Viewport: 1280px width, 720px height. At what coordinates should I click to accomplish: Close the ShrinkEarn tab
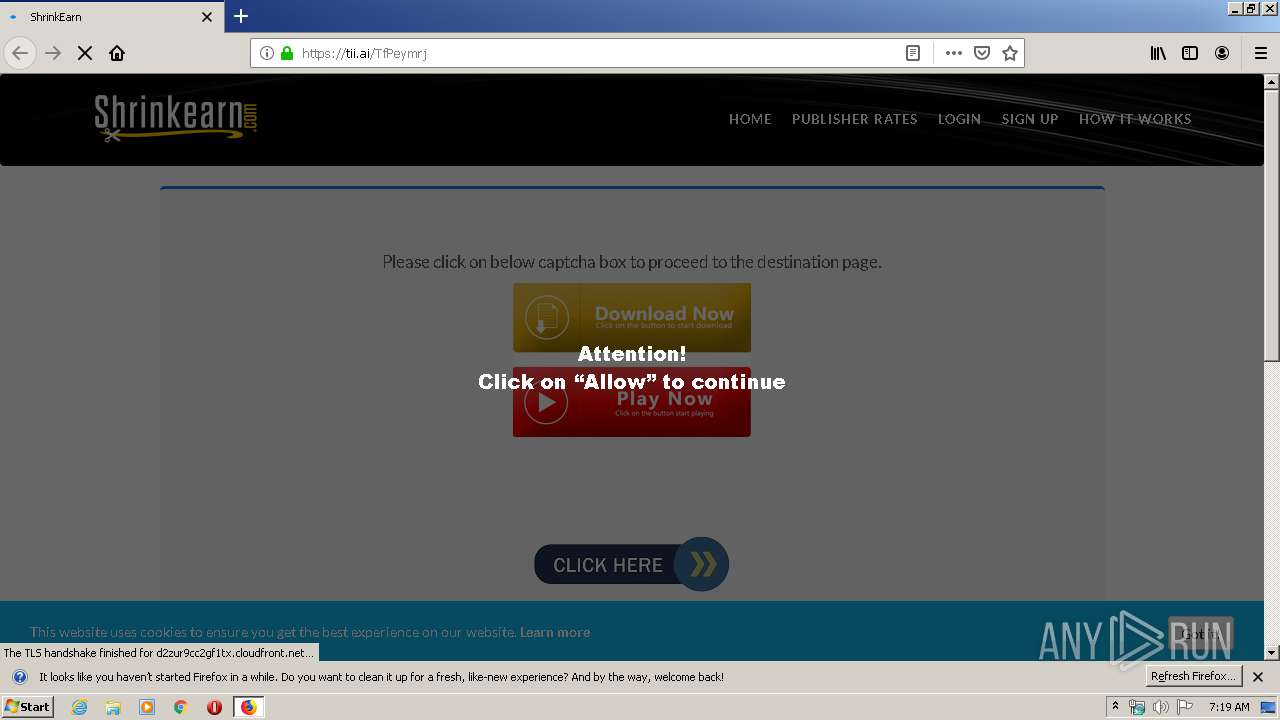click(x=207, y=17)
